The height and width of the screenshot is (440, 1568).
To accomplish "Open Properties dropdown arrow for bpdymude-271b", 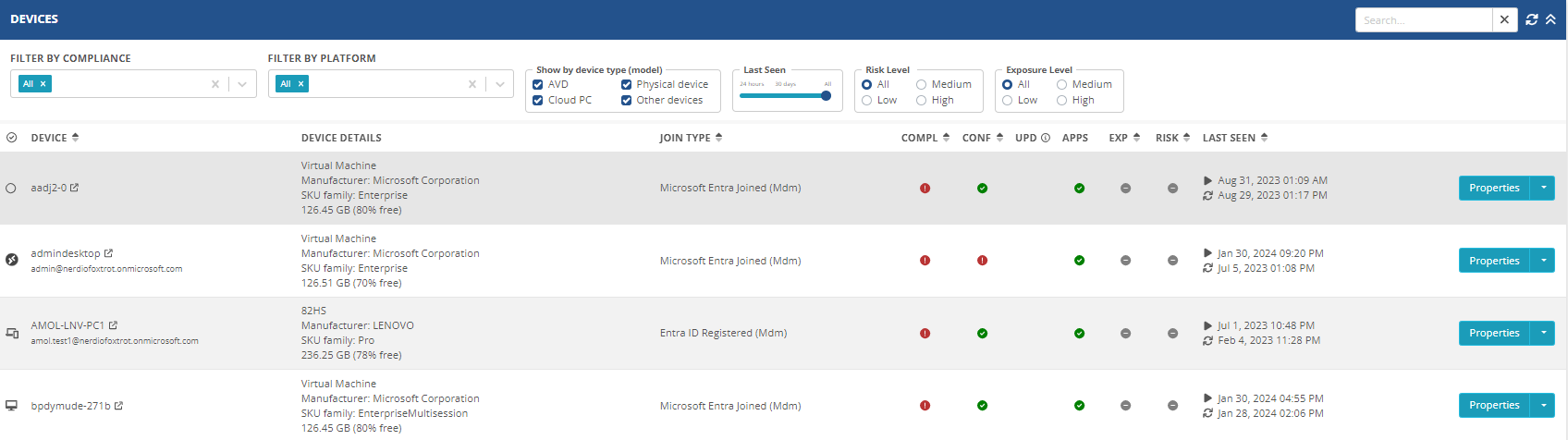I will (1543, 405).
